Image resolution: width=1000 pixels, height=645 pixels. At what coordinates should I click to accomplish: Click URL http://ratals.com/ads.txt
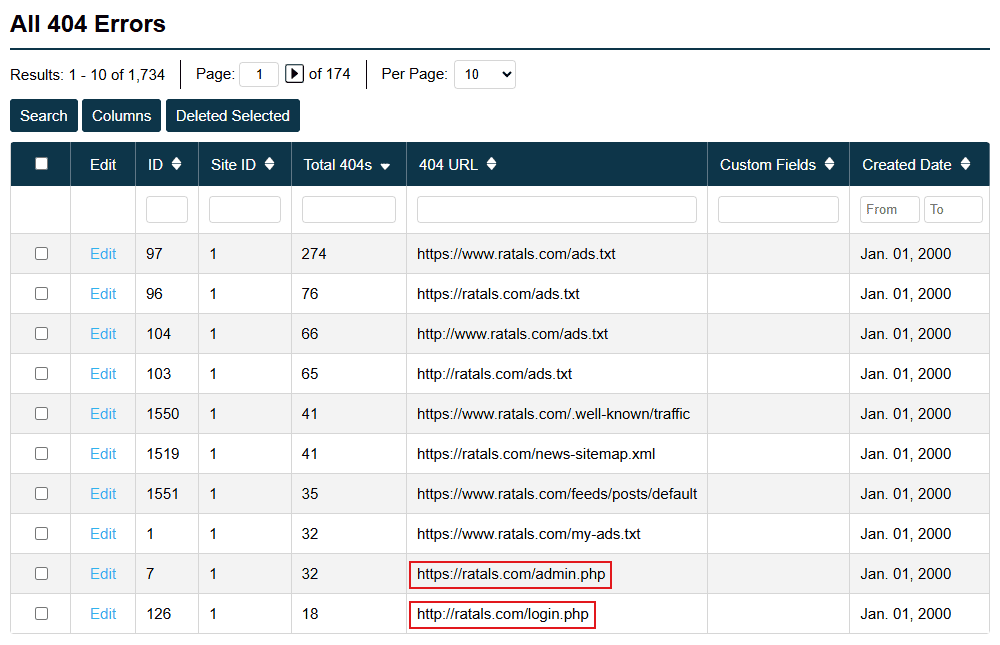click(494, 374)
